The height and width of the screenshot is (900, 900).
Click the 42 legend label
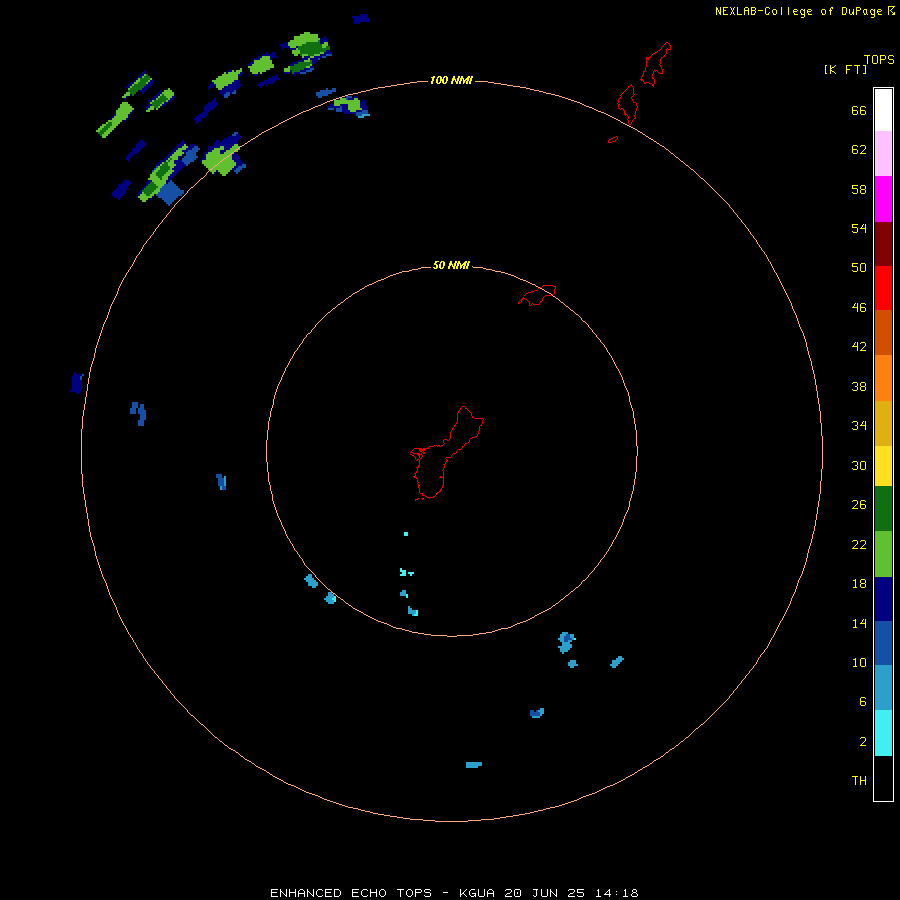pyautogui.click(x=859, y=347)
